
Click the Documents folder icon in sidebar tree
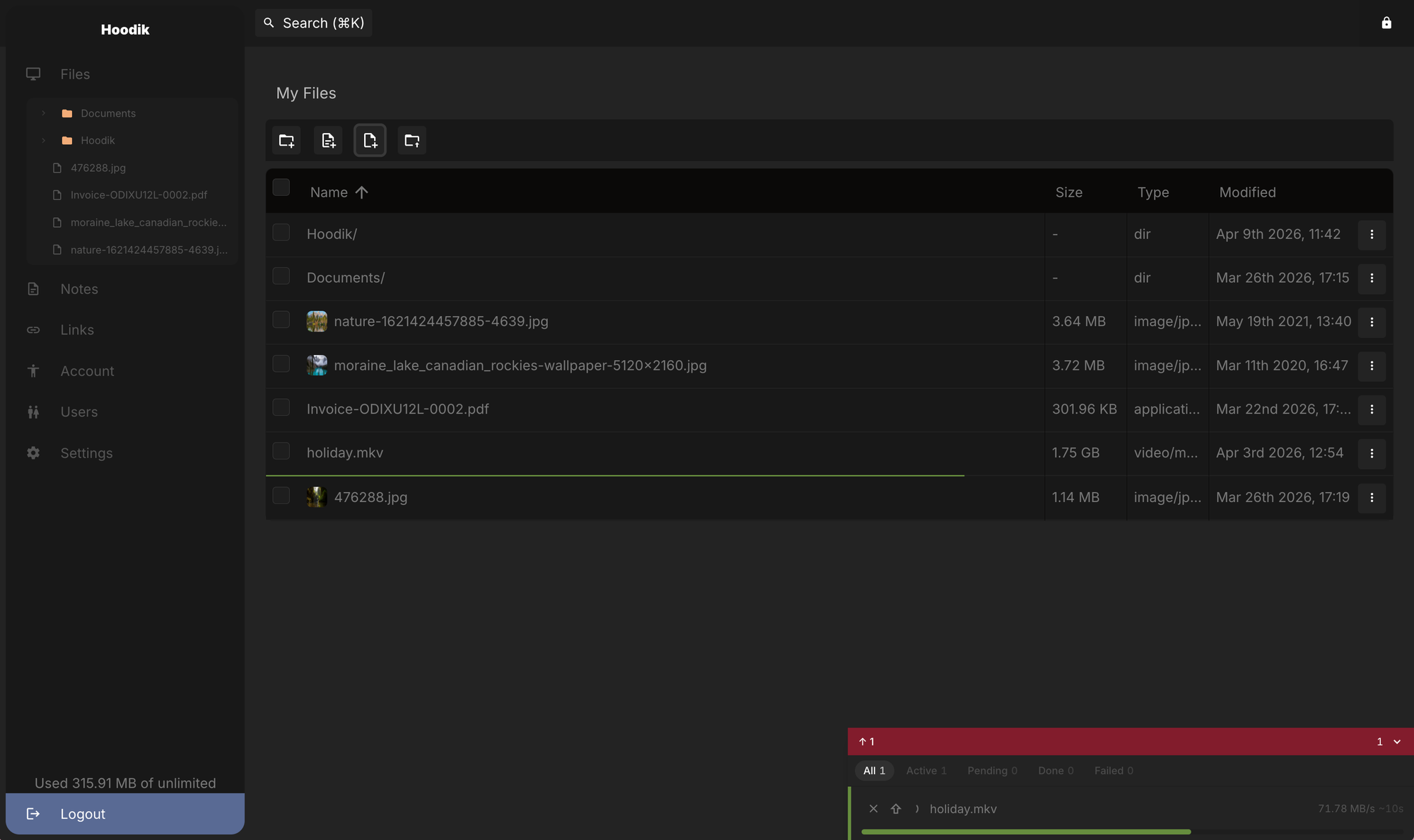(67, 113)
